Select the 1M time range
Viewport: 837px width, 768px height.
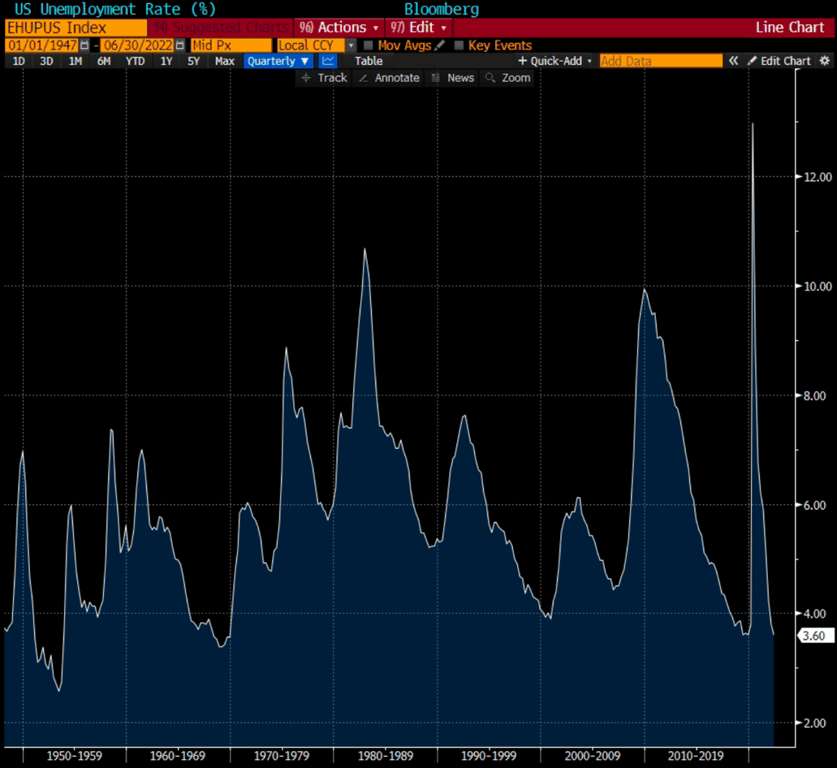(x=75, y=61)
